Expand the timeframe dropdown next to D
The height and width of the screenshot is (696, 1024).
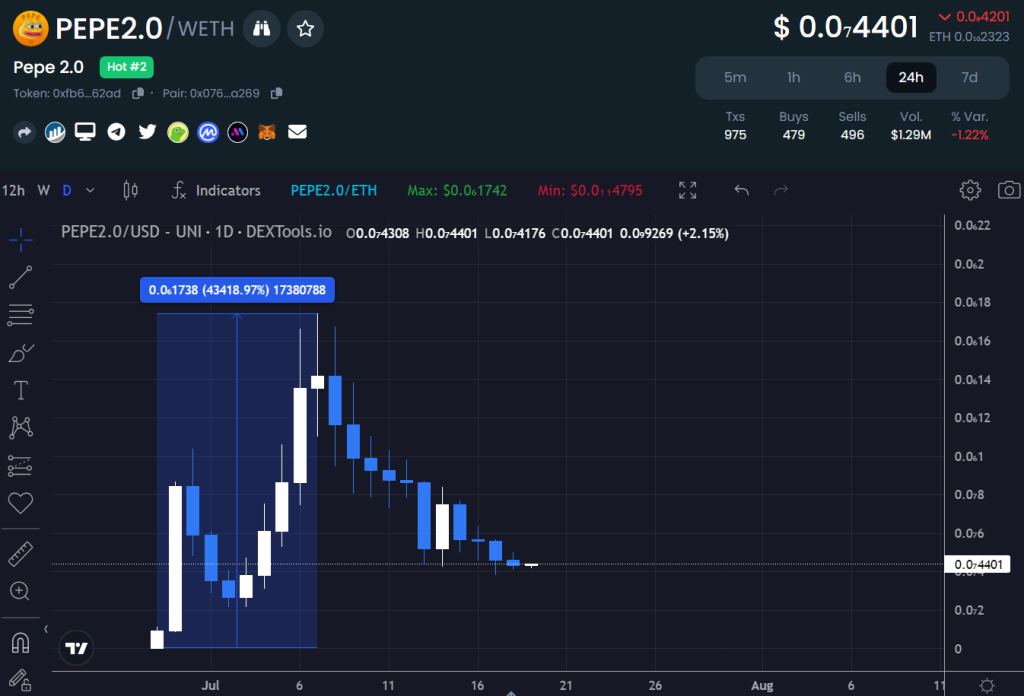(89, 189)
